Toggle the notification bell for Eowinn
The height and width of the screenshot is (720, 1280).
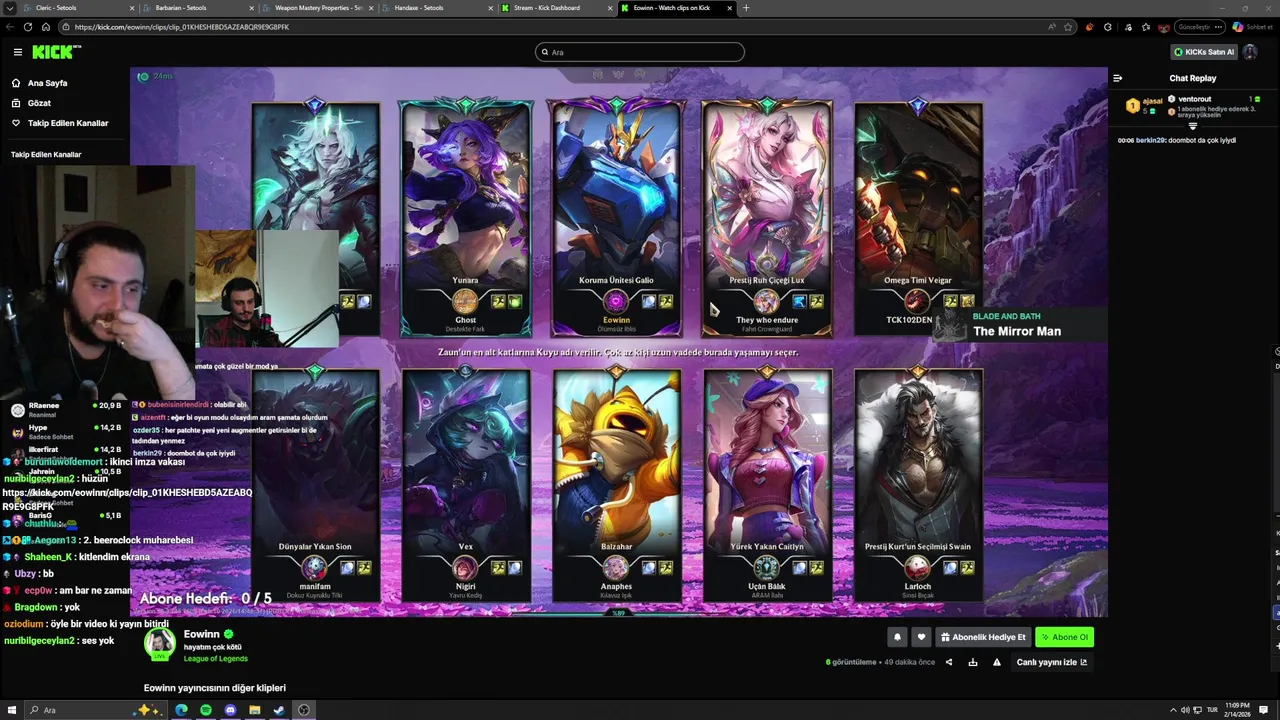897,637
